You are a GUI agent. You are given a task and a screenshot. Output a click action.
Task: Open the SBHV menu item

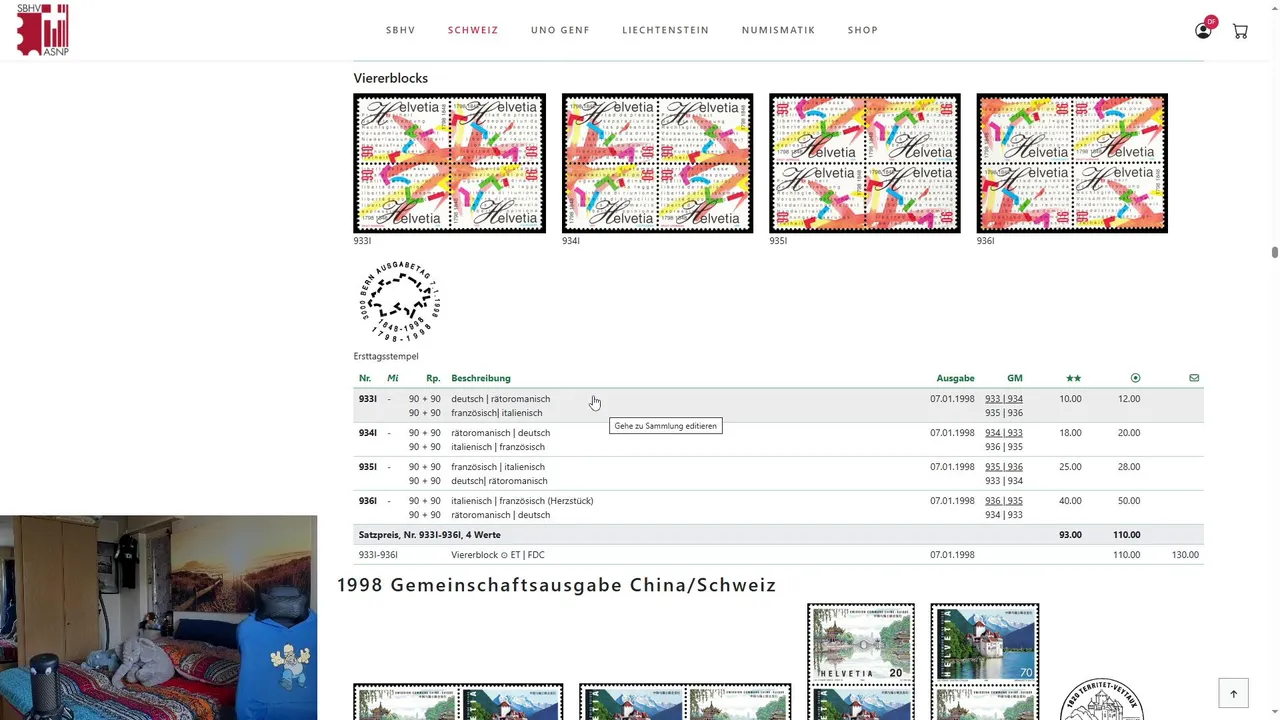tap(401, 30)
